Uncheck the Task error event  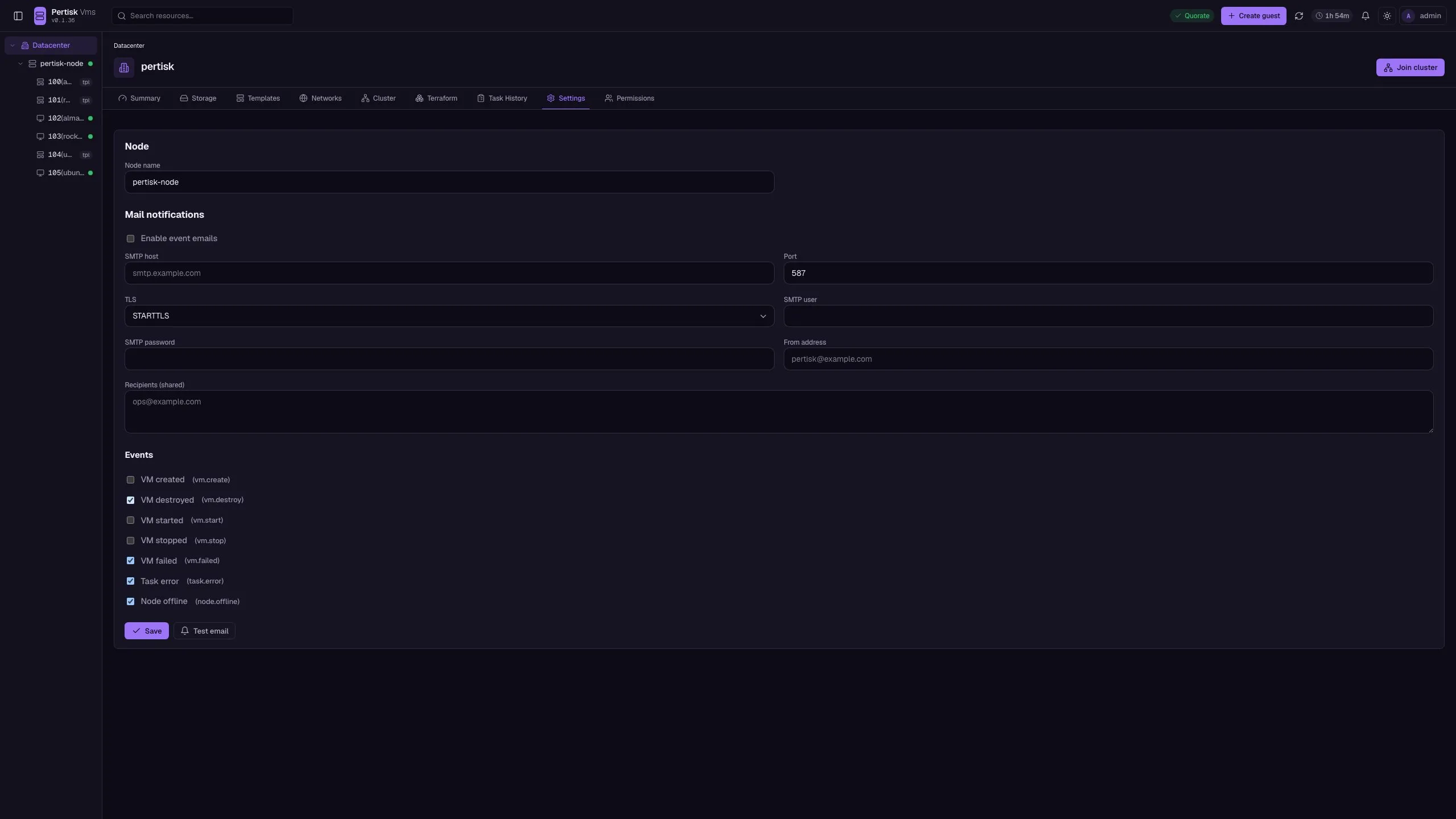pos(130,581)
